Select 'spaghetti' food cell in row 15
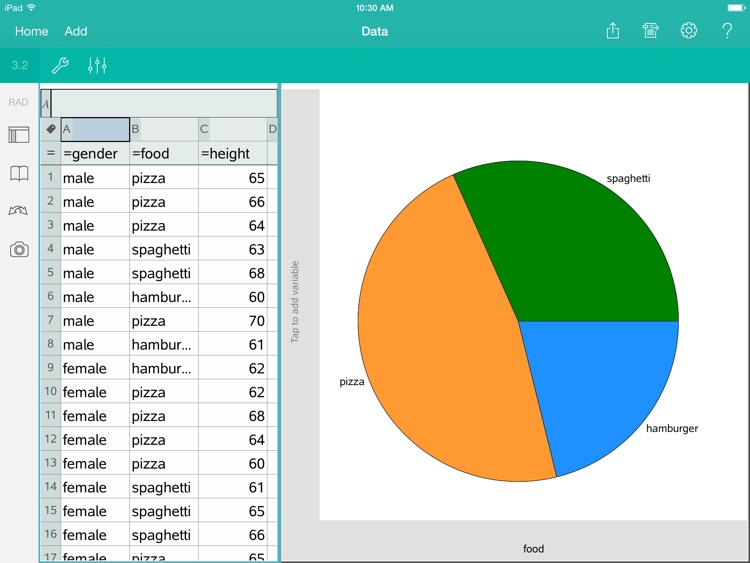750x563 pixels. click(164, 511)
